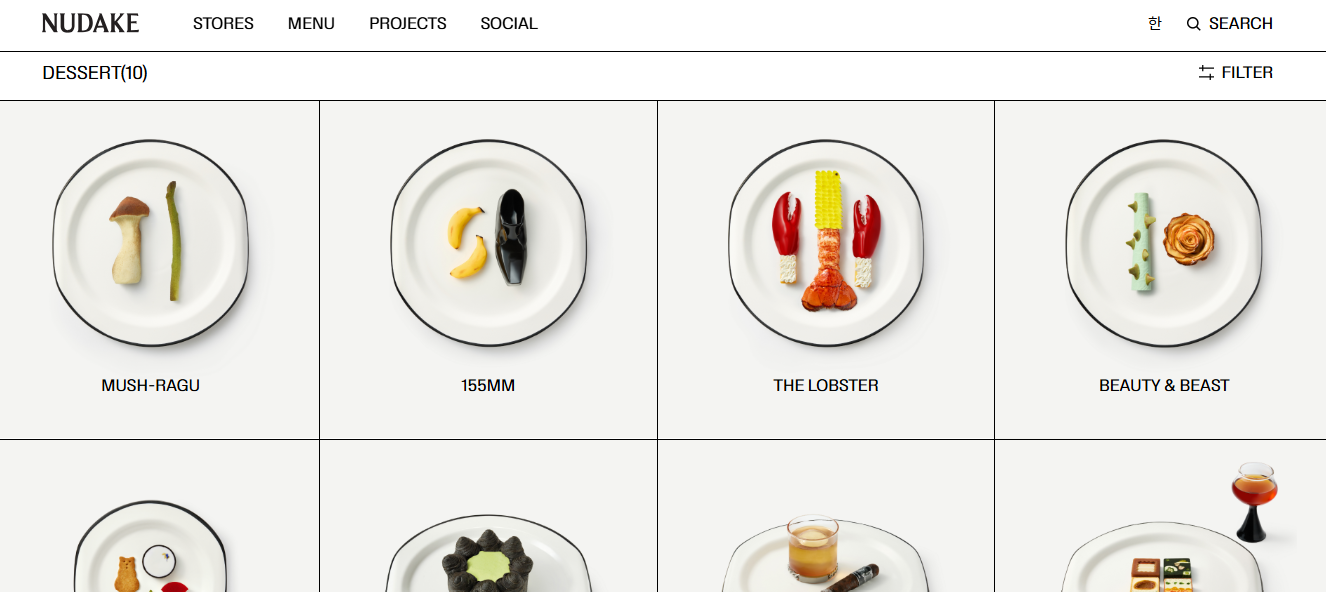Expand the FILTER options

point(1247,72)
